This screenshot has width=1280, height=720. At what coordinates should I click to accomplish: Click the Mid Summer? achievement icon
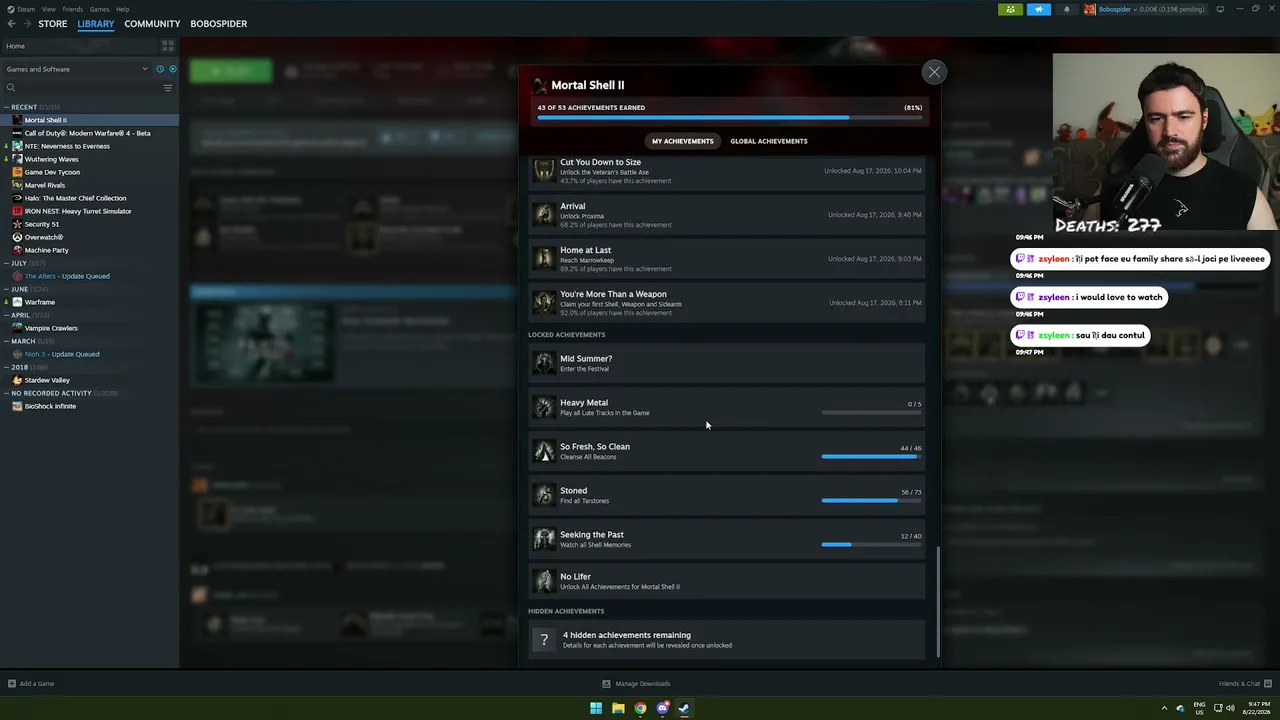(544, 363)
